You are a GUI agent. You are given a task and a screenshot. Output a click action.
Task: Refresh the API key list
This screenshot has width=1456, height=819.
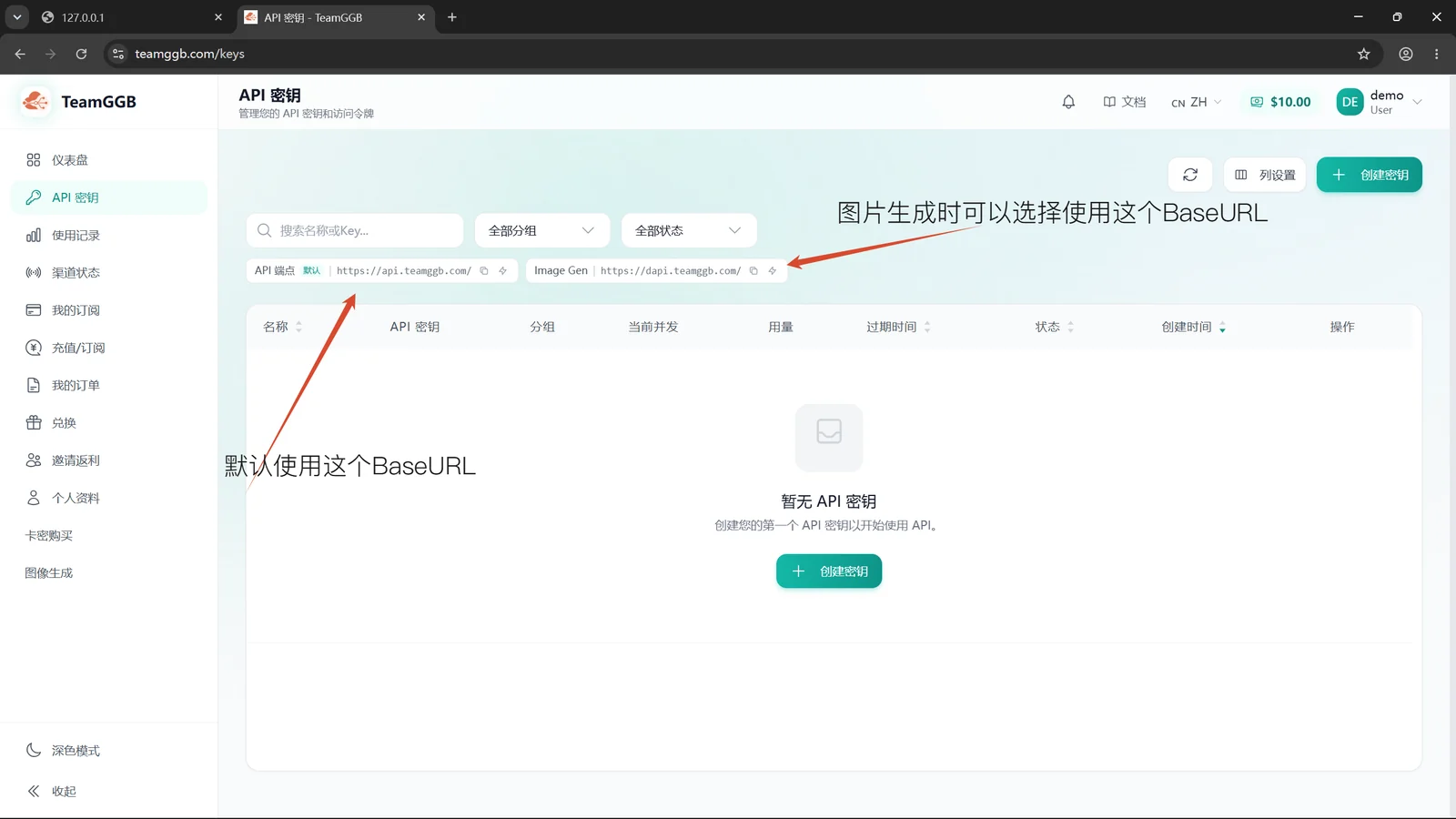tap(1190, 175)
